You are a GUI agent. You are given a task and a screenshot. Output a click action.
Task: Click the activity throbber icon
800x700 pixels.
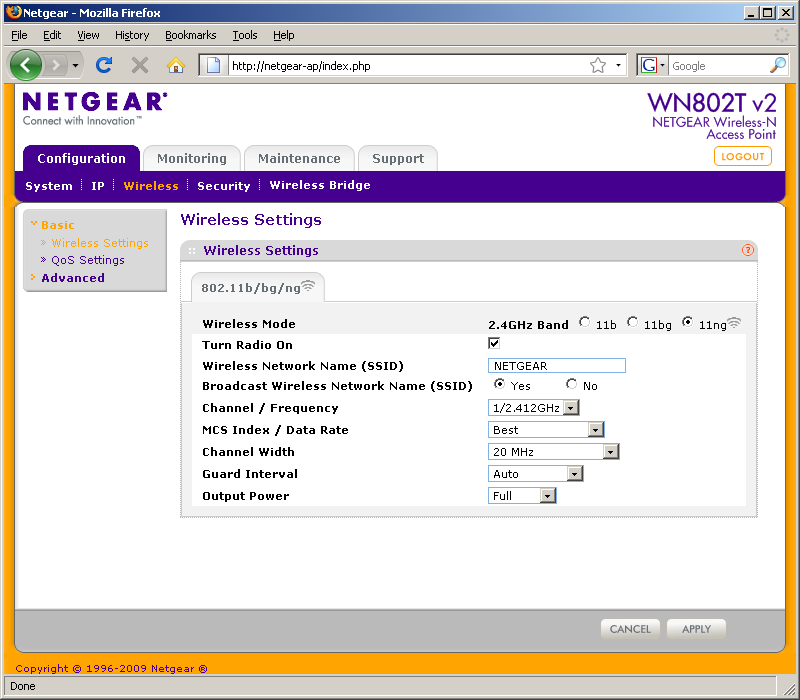pos(782,35)
